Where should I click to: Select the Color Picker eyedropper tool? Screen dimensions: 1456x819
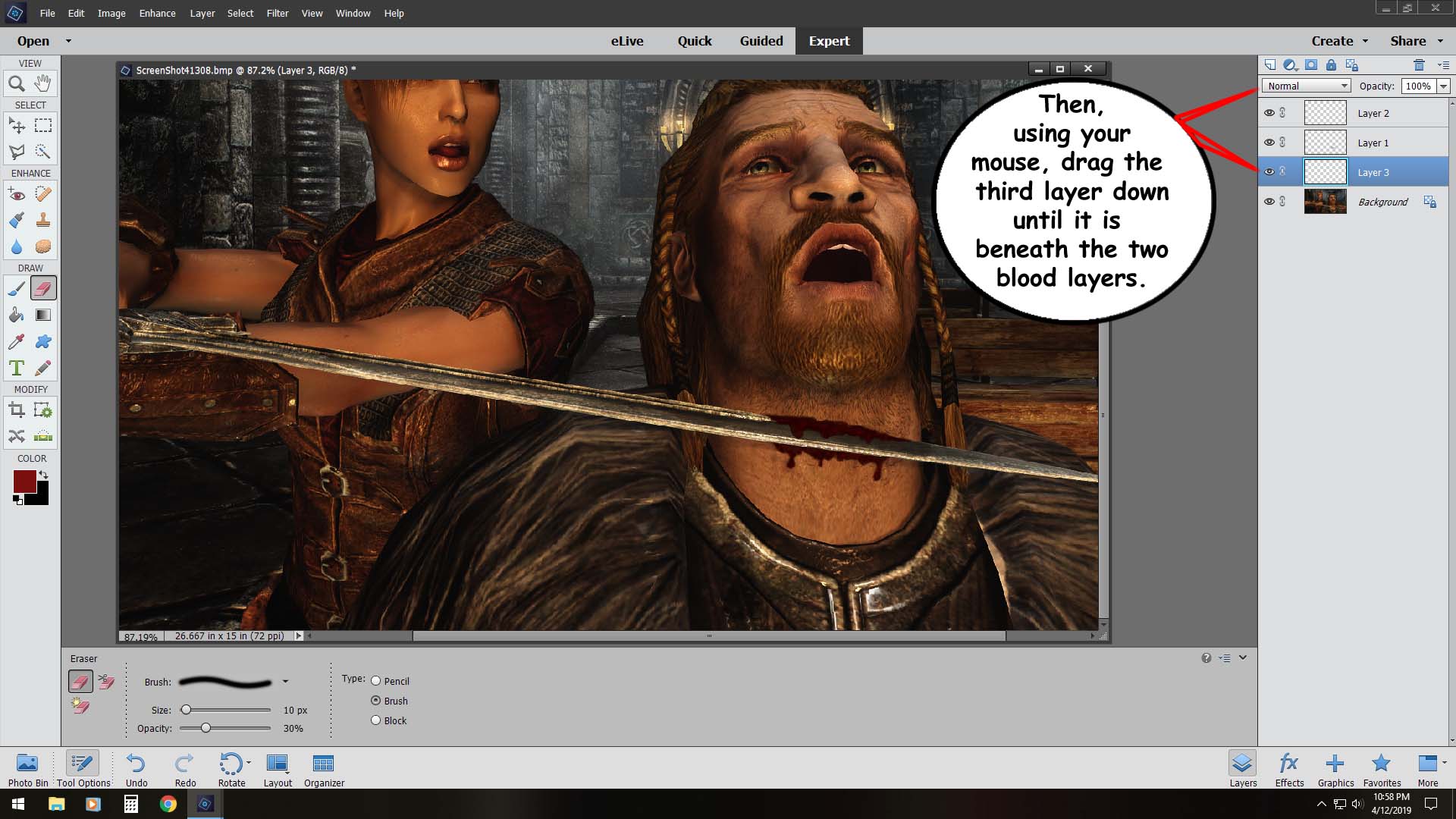click(x=17, y=341)
